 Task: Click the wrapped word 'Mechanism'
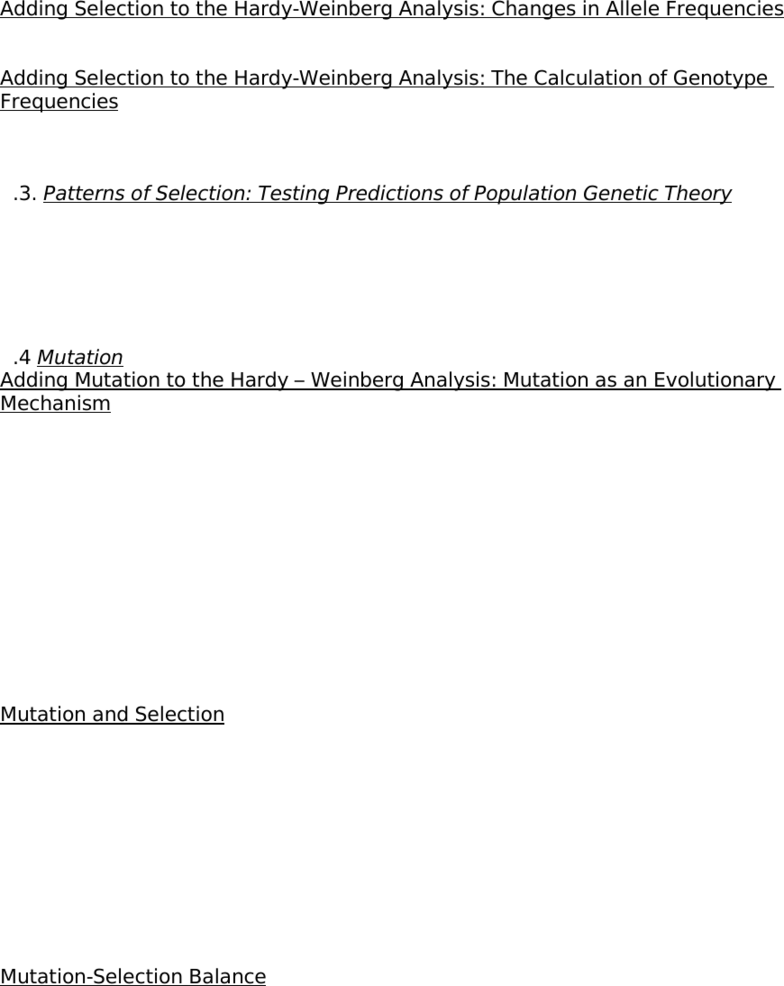tap(55, 403)
